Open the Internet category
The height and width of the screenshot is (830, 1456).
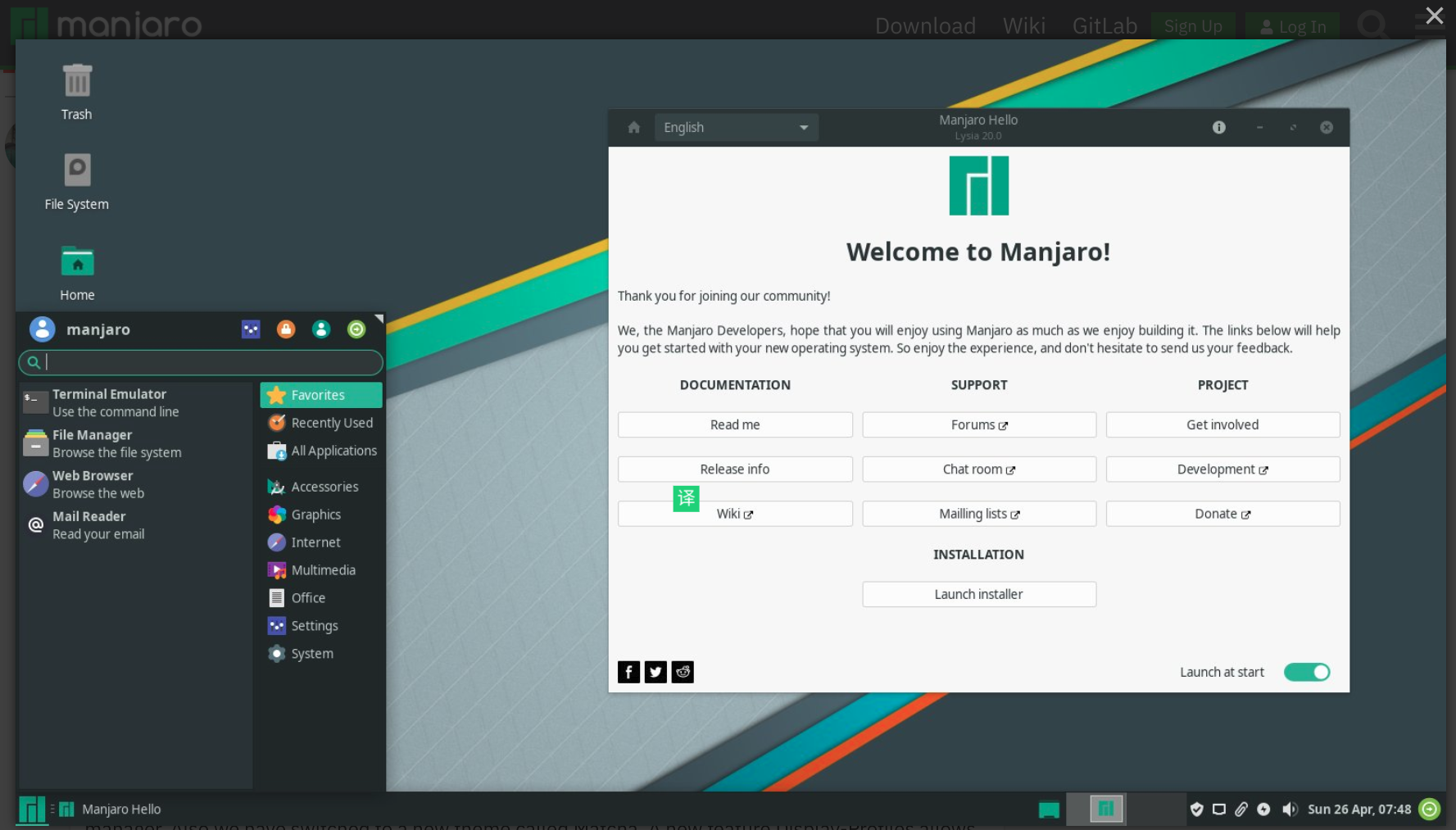tap(321, 542)
